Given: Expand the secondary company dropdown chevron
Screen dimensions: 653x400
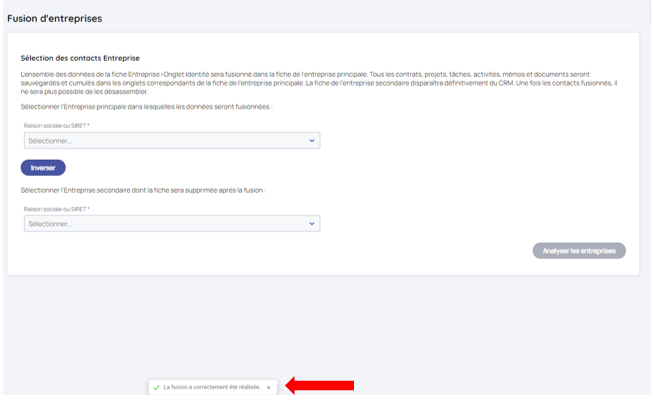Looking at the screenshot, I should tap(312, 223).
